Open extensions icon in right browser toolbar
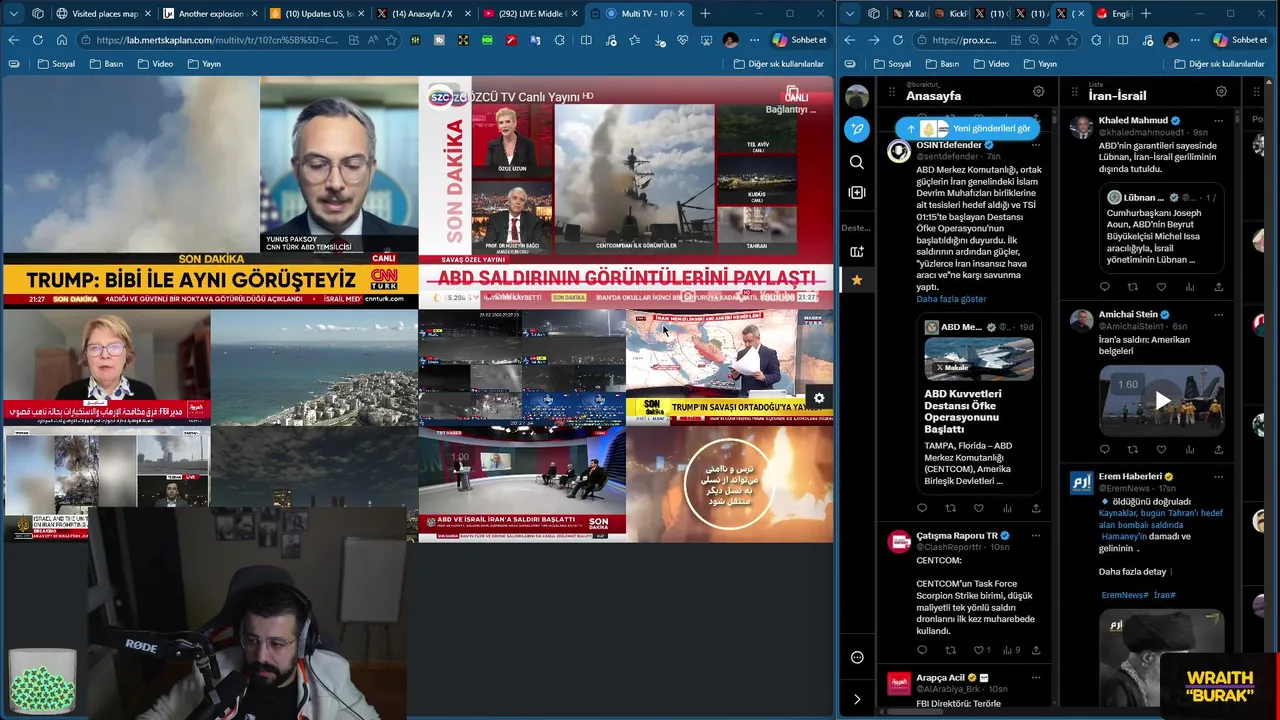 [1097, 40]
